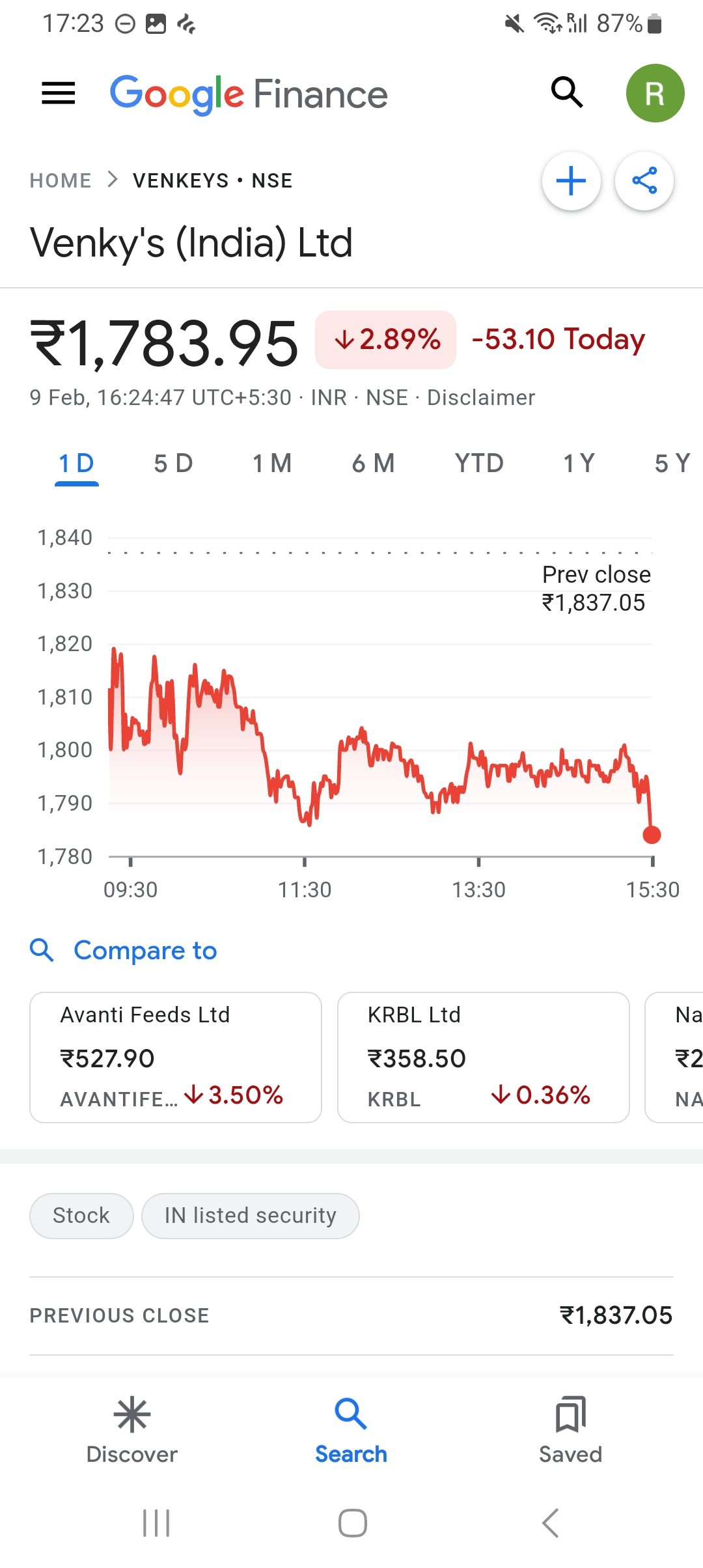
Task: Select YTD chart period
Action: 479,464
